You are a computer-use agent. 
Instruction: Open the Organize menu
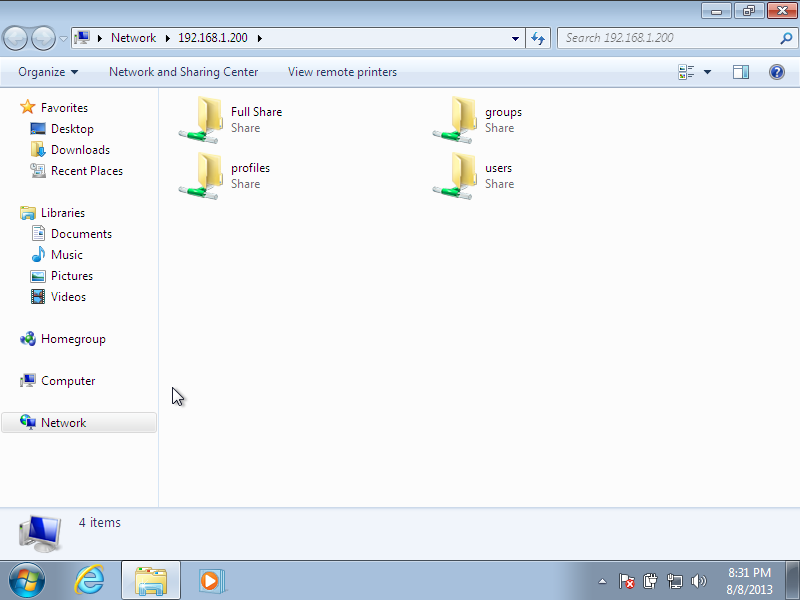[x=48, y=72]
